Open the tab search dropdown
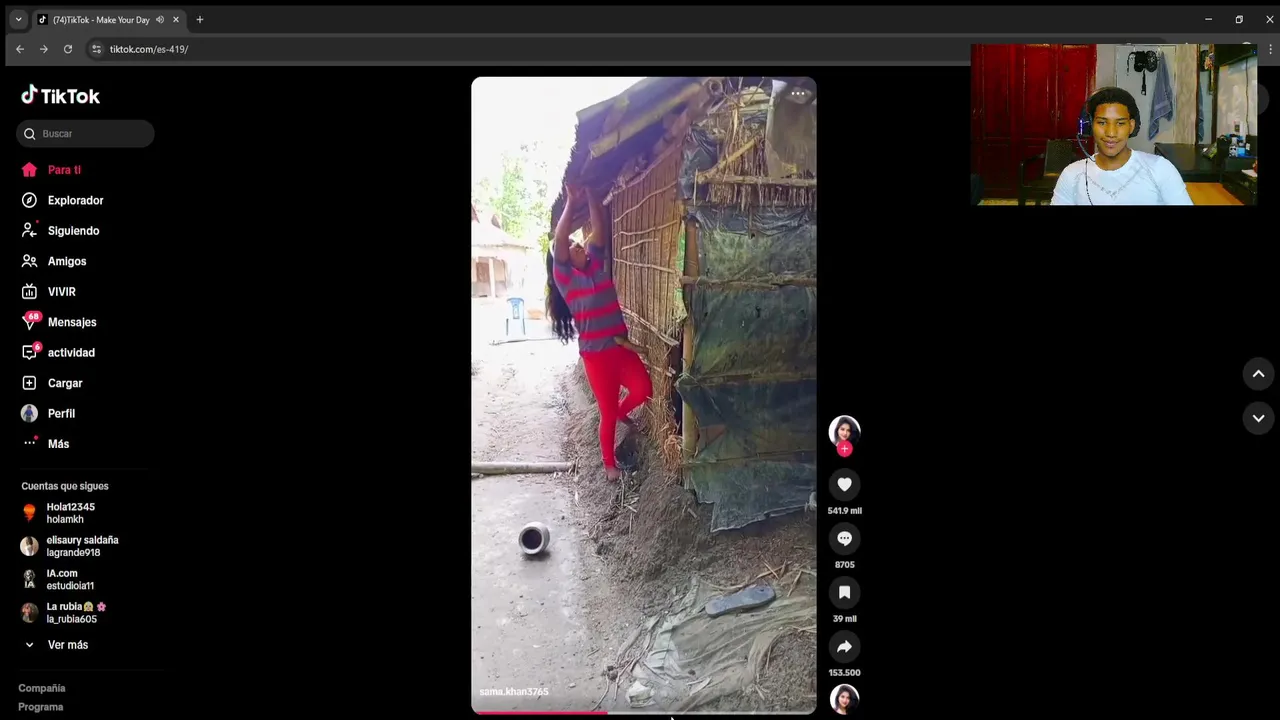Viewport: 1280px width, 720px height. [x=18, y=20]
